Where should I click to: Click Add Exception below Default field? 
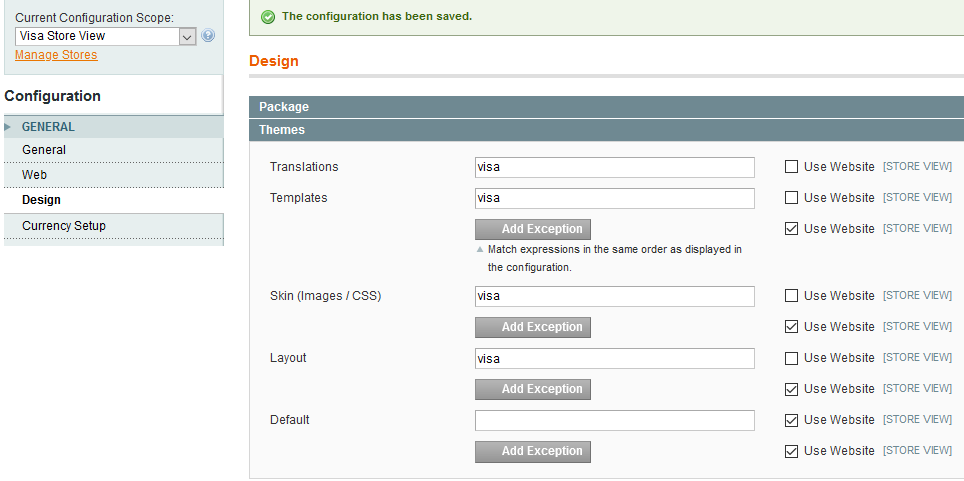[x=533, y=451]
